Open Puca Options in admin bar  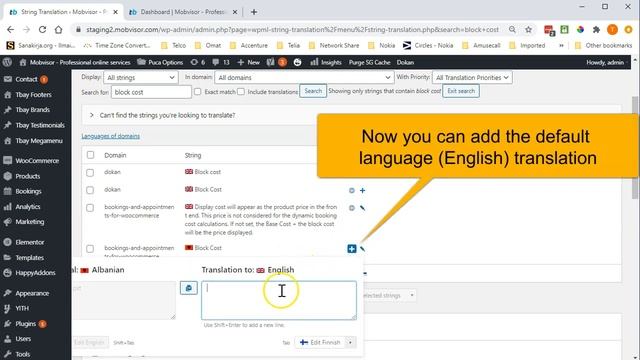click(x=160, y=62)
